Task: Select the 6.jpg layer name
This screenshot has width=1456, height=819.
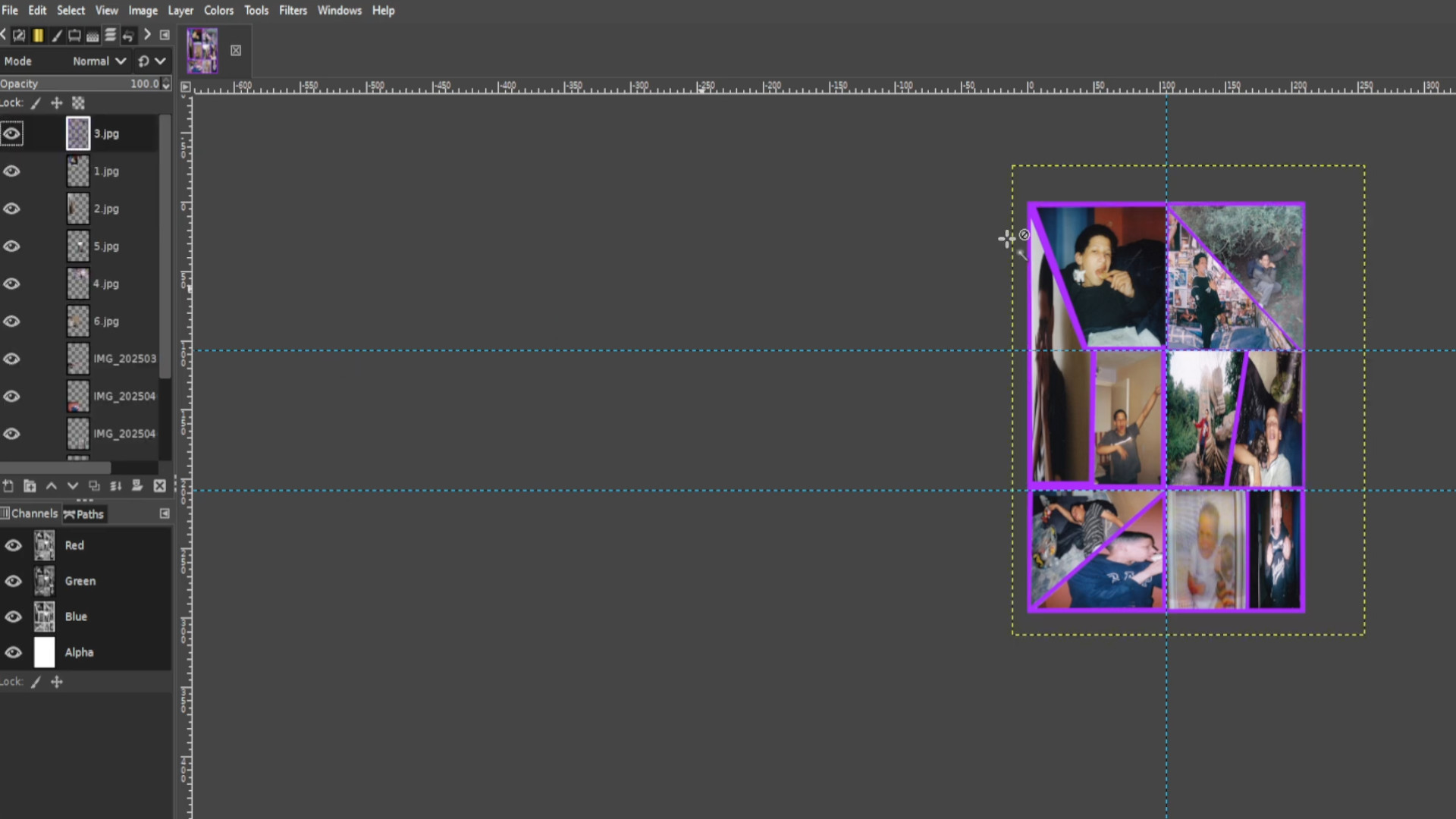Action: (x=106, y=322)
